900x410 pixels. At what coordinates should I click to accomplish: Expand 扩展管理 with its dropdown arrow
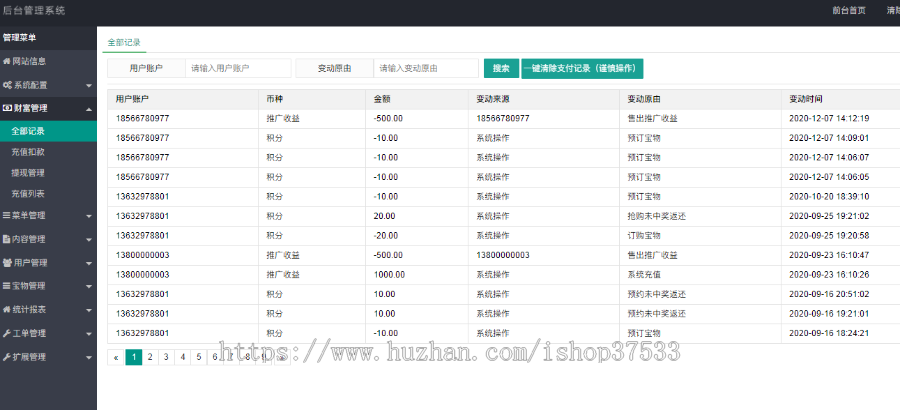click(89, 357)
